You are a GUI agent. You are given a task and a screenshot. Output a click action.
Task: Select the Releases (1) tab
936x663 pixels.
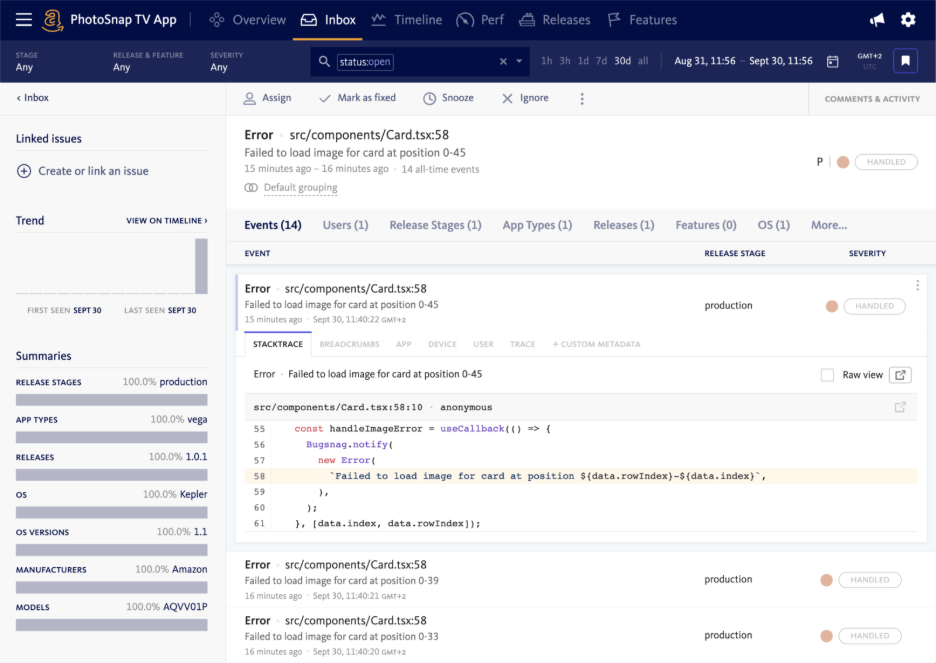click(x=624, y=225)
